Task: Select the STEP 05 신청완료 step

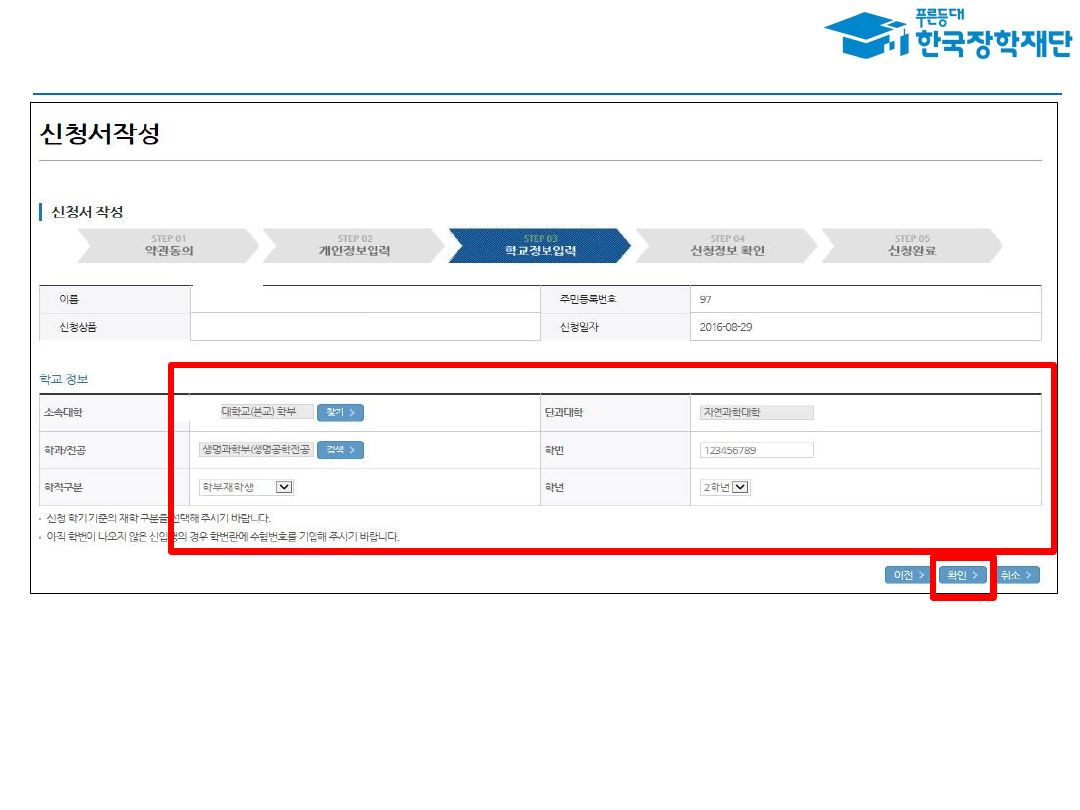Action: click(x=911, y=246)
